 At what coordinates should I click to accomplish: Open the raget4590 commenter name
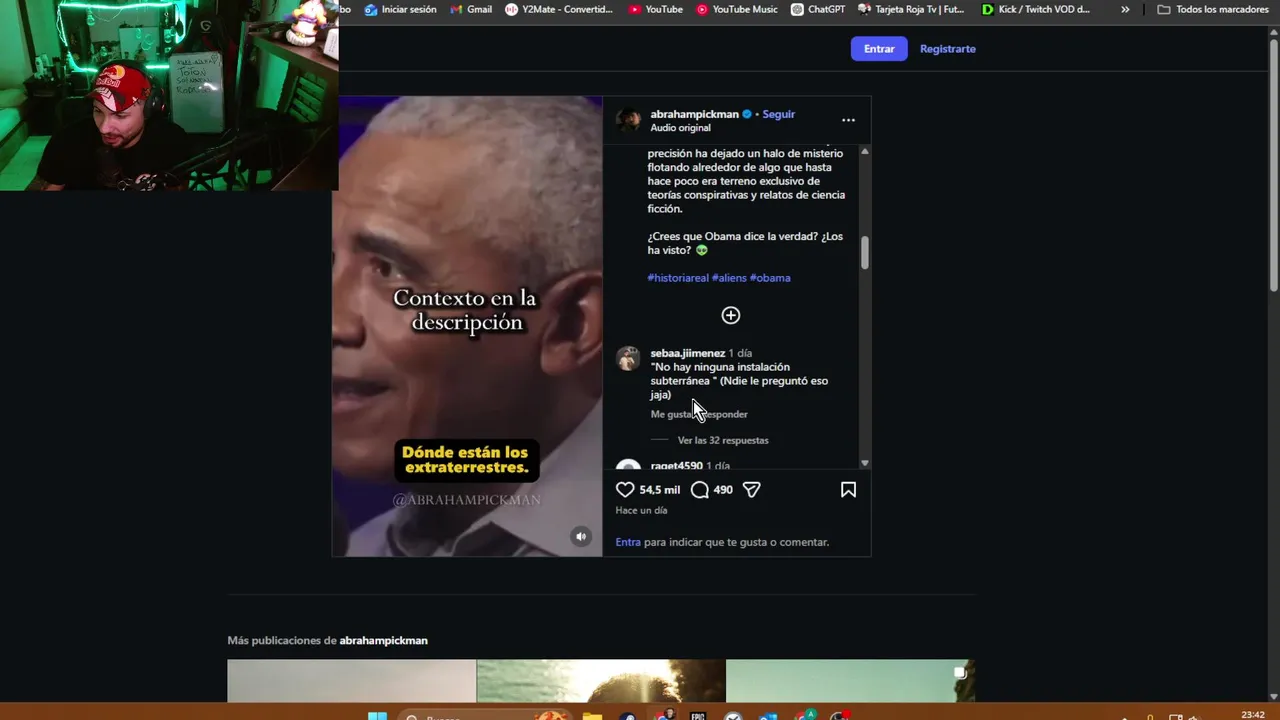(677, 465)
